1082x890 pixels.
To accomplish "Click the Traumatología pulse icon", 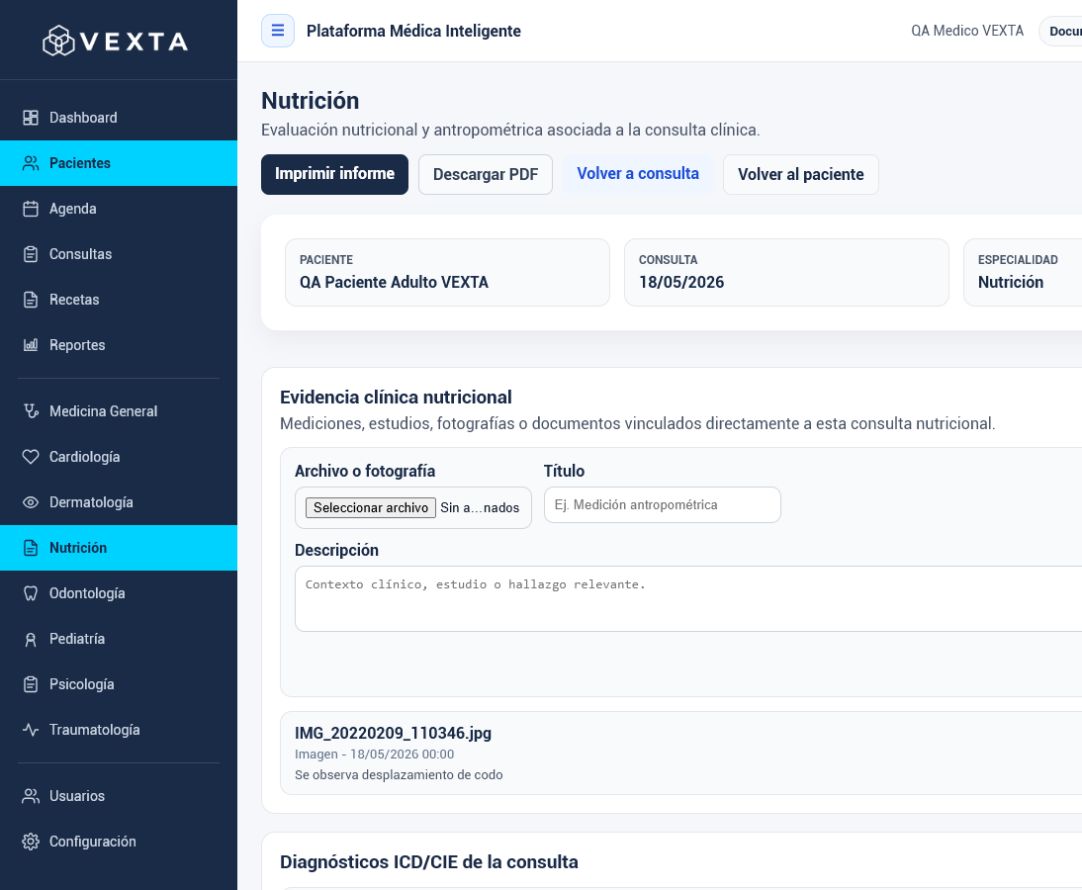I will 30,730.
